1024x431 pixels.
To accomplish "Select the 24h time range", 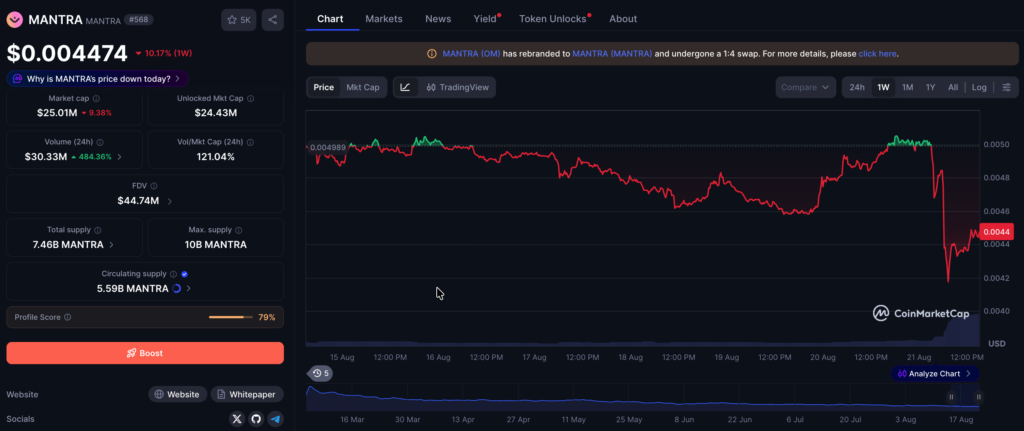I will click(857, 88).
